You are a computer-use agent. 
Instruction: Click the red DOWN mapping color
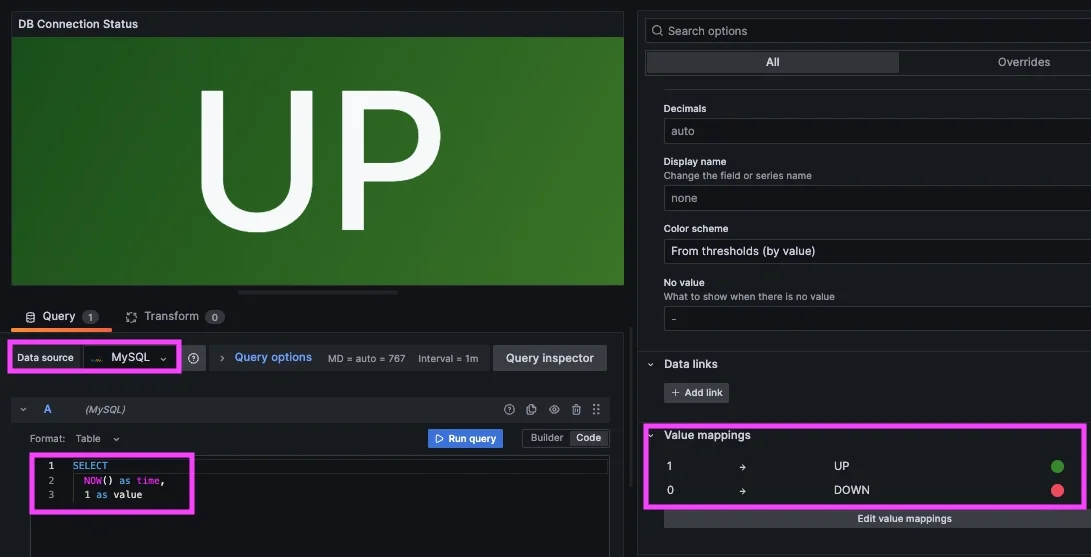pyautogui.click(x=1057, y=490)
